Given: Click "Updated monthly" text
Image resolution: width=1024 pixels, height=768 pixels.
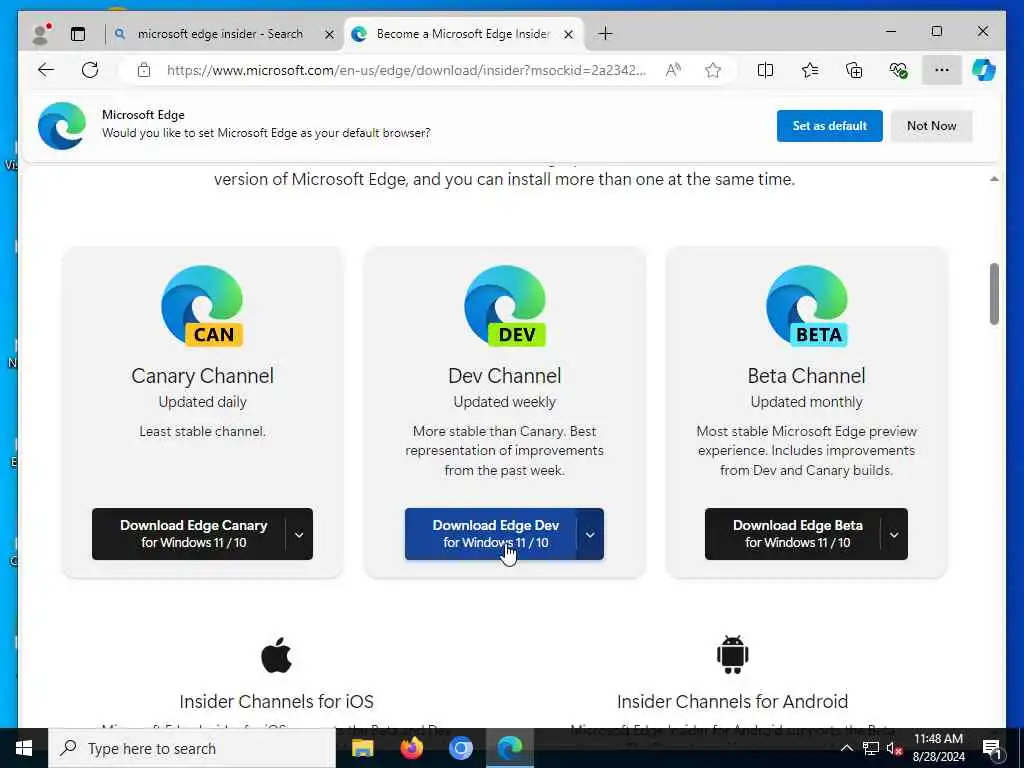Looking at the screenshot, I should [x=807, y=402].
